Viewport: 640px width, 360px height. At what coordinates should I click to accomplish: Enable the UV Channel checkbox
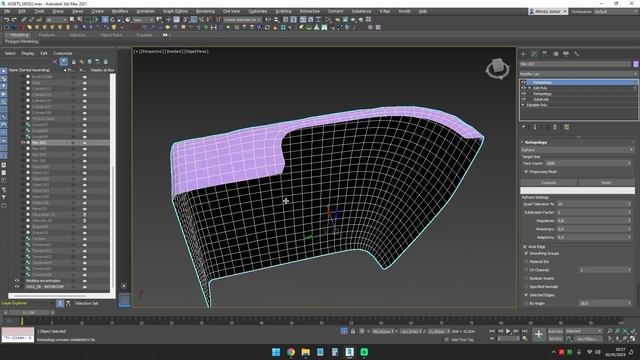click(x=526, y=270)
